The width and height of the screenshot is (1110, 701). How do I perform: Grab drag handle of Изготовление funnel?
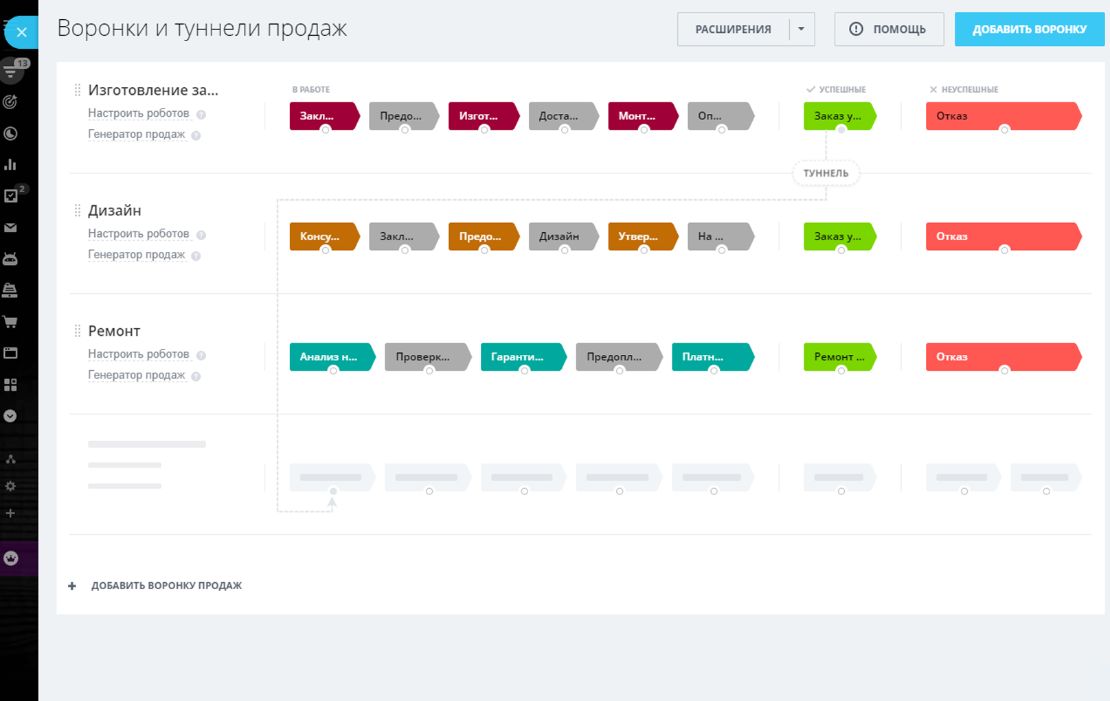point(78,90)
